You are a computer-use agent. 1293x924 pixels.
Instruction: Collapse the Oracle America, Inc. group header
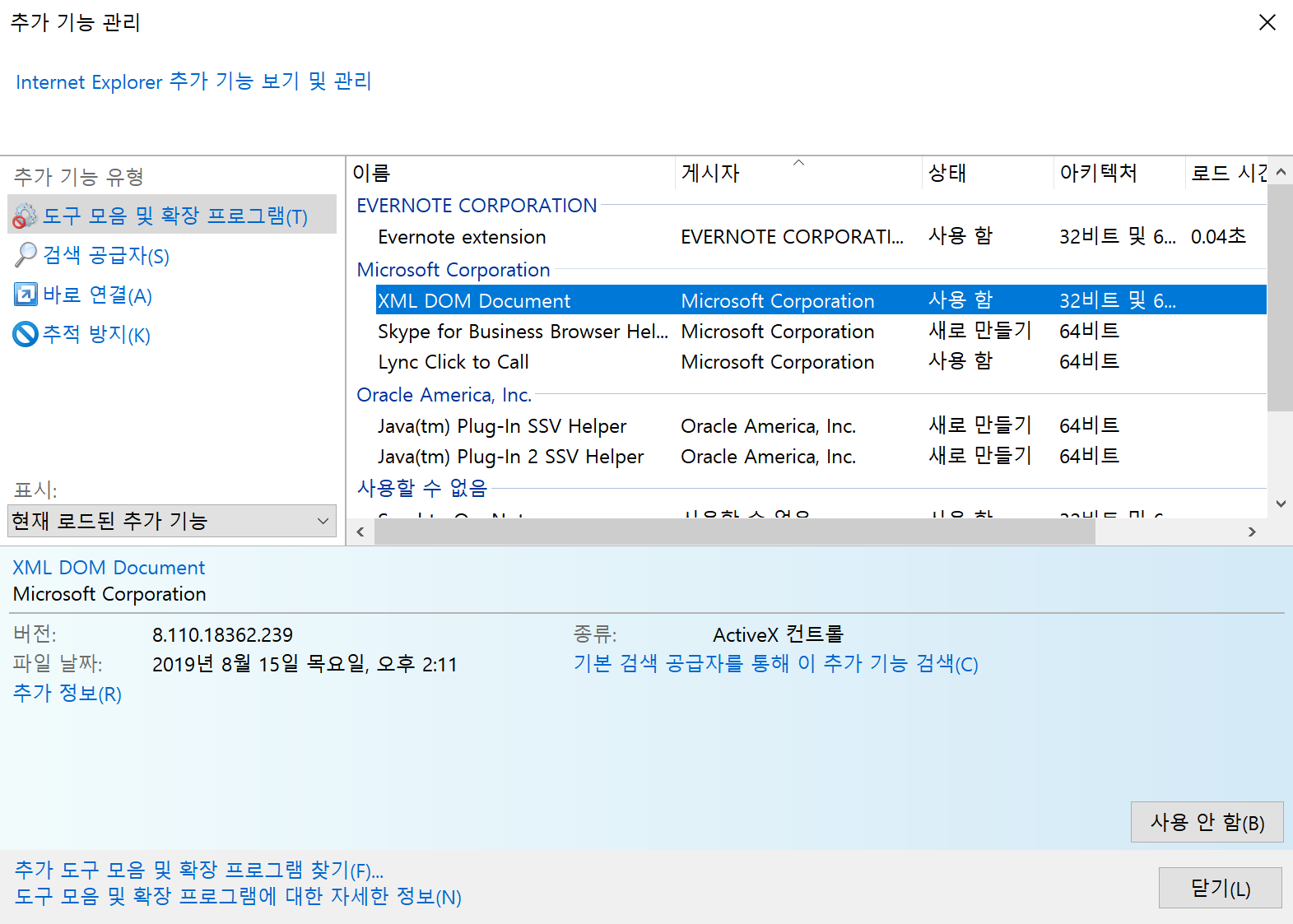point(444,395)
